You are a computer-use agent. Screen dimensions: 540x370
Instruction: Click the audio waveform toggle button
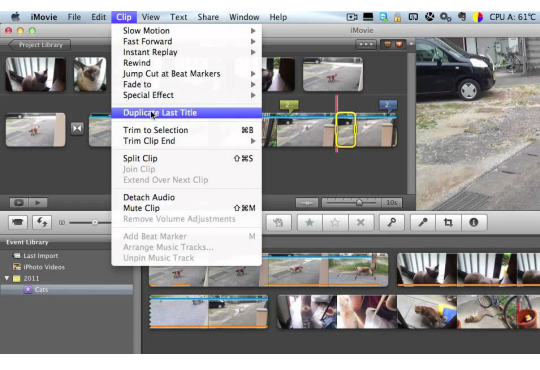[307, 203]
